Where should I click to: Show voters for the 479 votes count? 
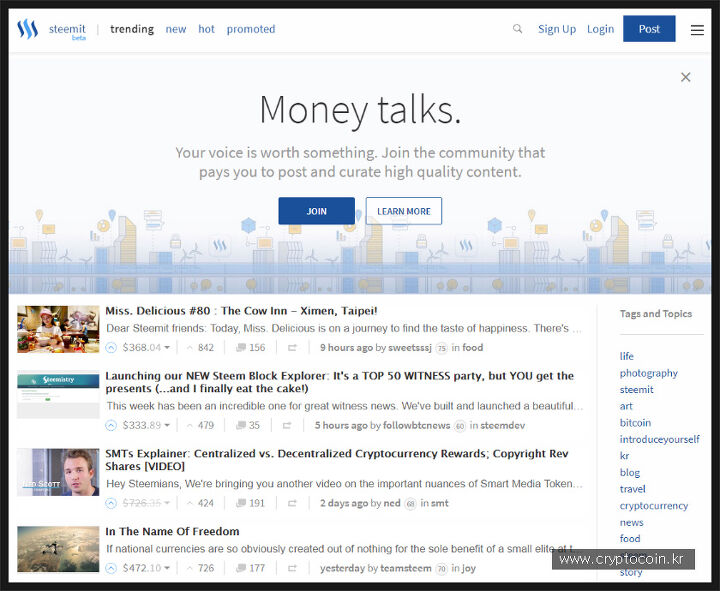200,426
